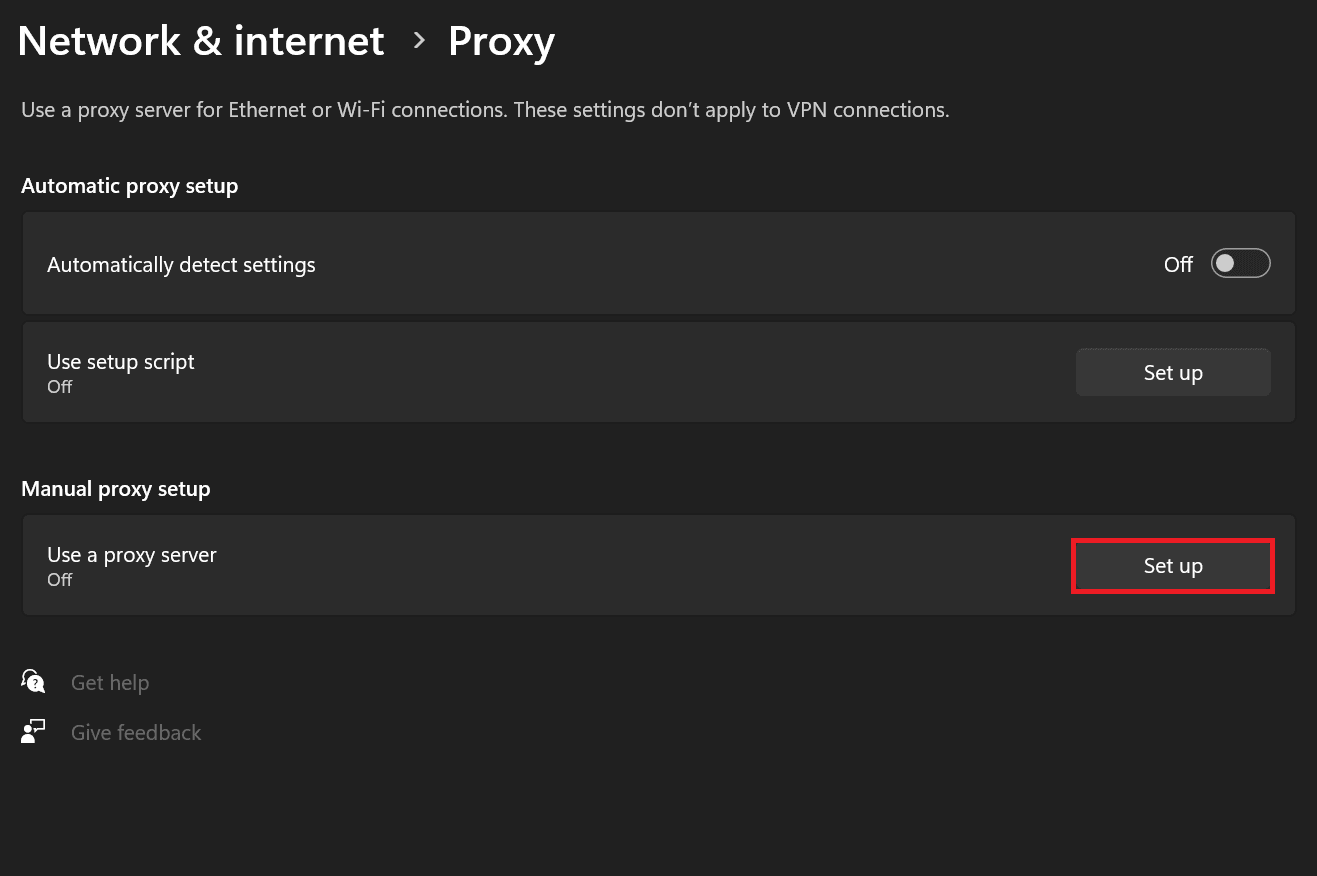Toggle the Automatically detect settings switch

(1239, 263)
